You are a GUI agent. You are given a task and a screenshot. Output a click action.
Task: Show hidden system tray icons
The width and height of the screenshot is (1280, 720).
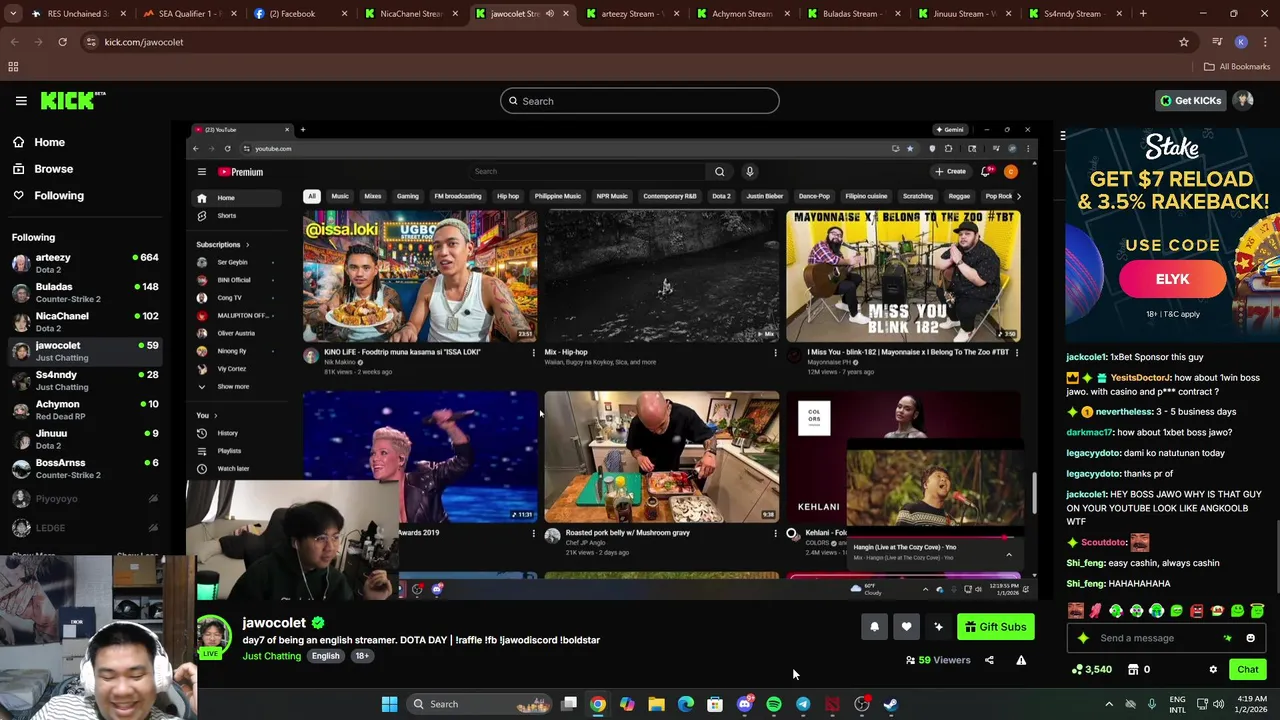1108,704
